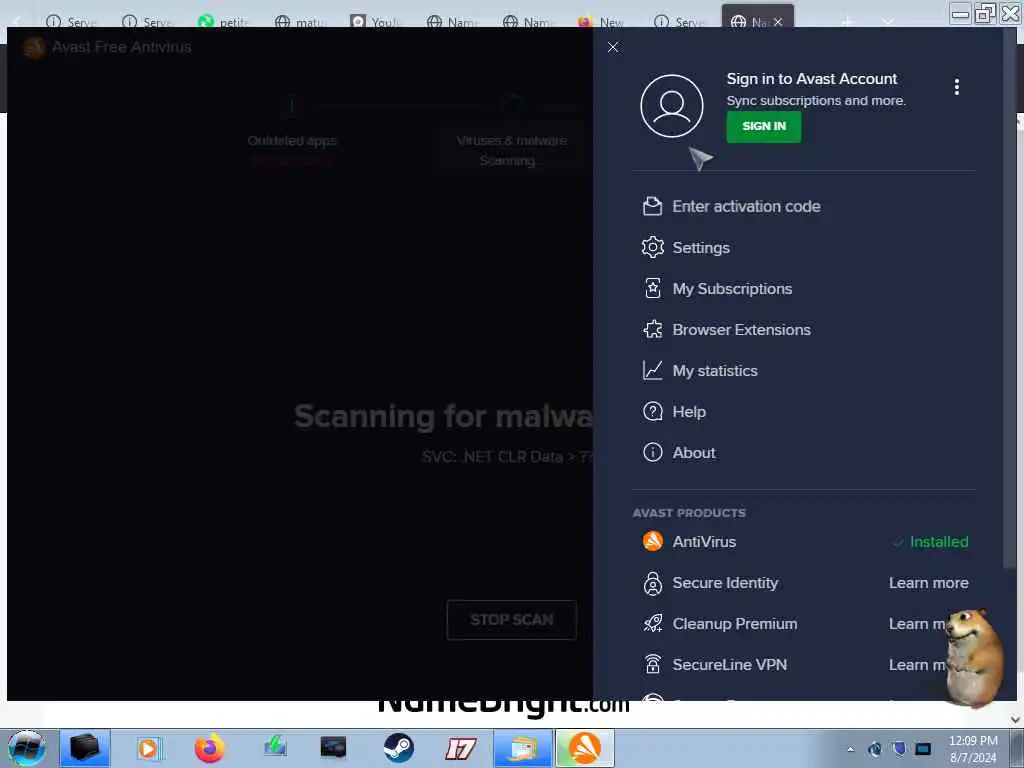The height and width of the screenshot is (768, 1024).
Task: Open the green lightning taskbar app
Action: (275, 747)
